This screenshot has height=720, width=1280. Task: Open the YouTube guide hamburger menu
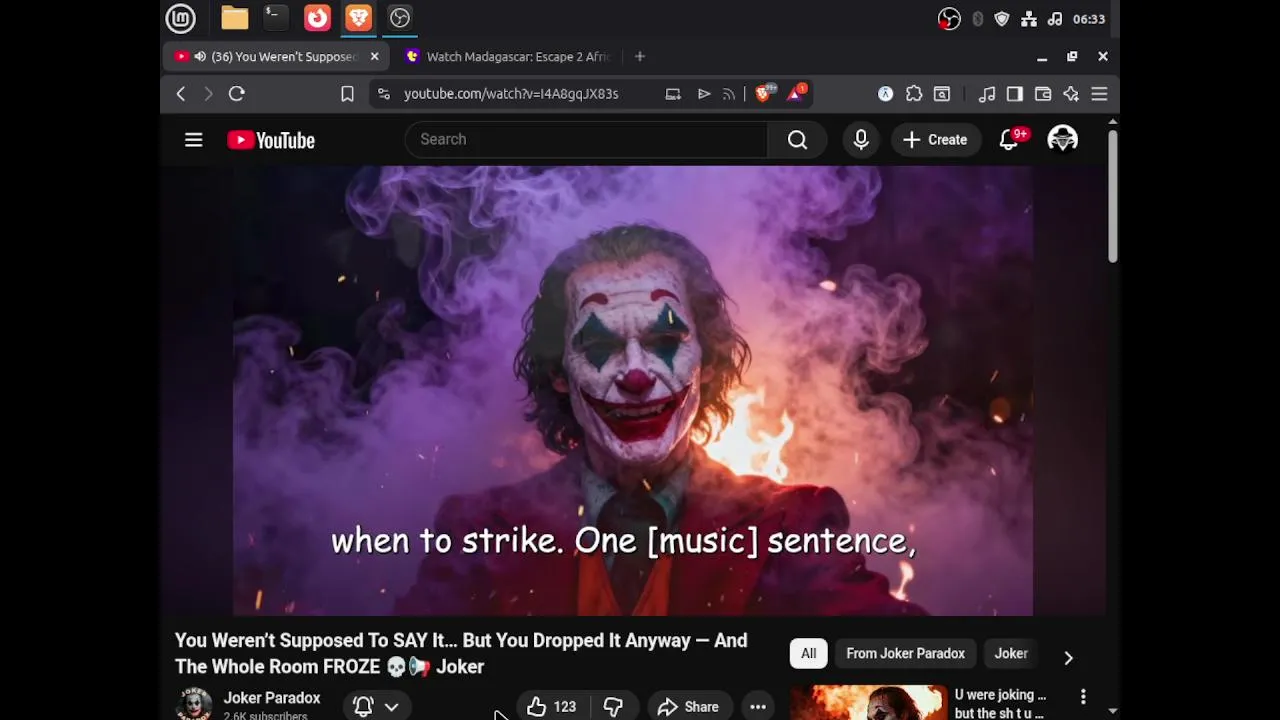point(194,140)
